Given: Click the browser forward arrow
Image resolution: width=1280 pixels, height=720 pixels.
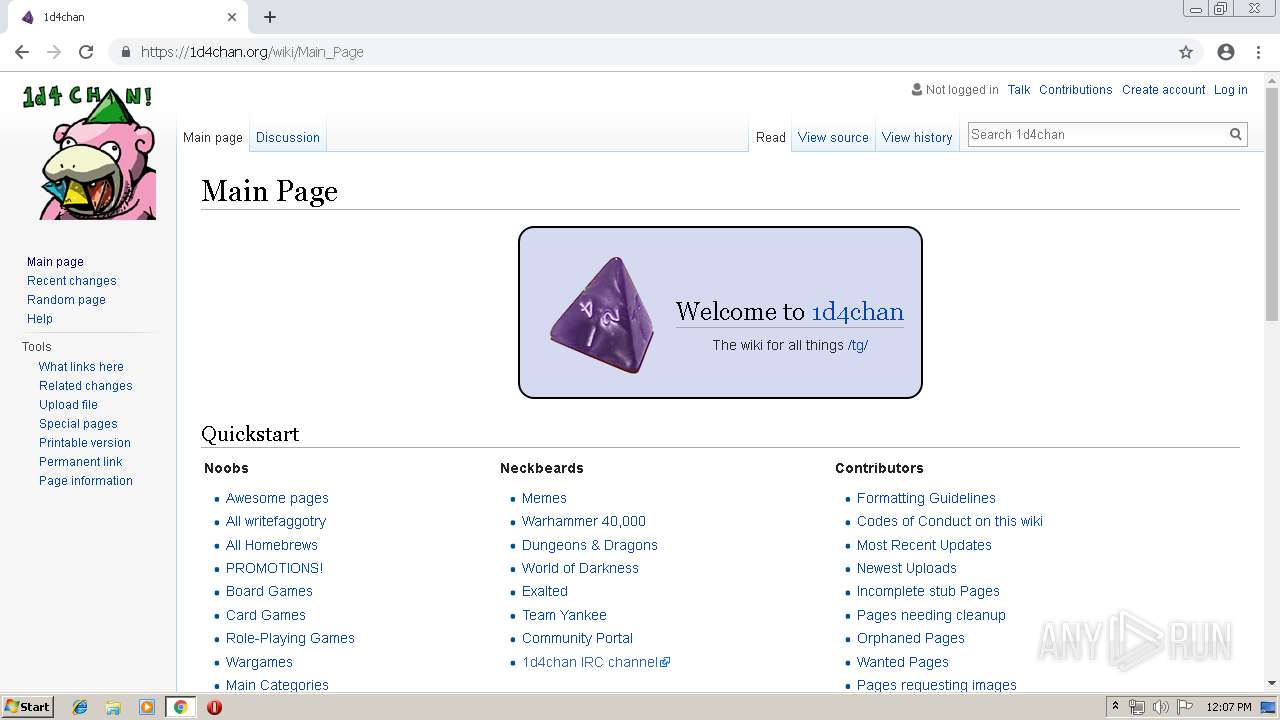Looking at the screenshot, I should 54,52.
